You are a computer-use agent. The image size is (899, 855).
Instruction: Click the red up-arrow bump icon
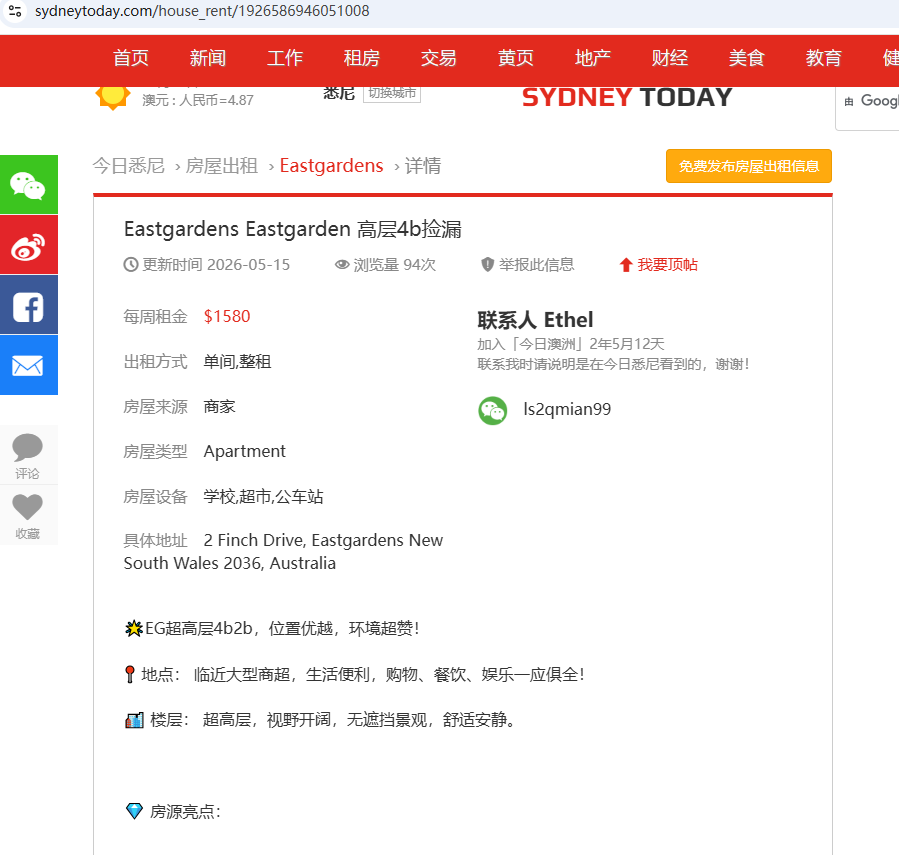626,265
